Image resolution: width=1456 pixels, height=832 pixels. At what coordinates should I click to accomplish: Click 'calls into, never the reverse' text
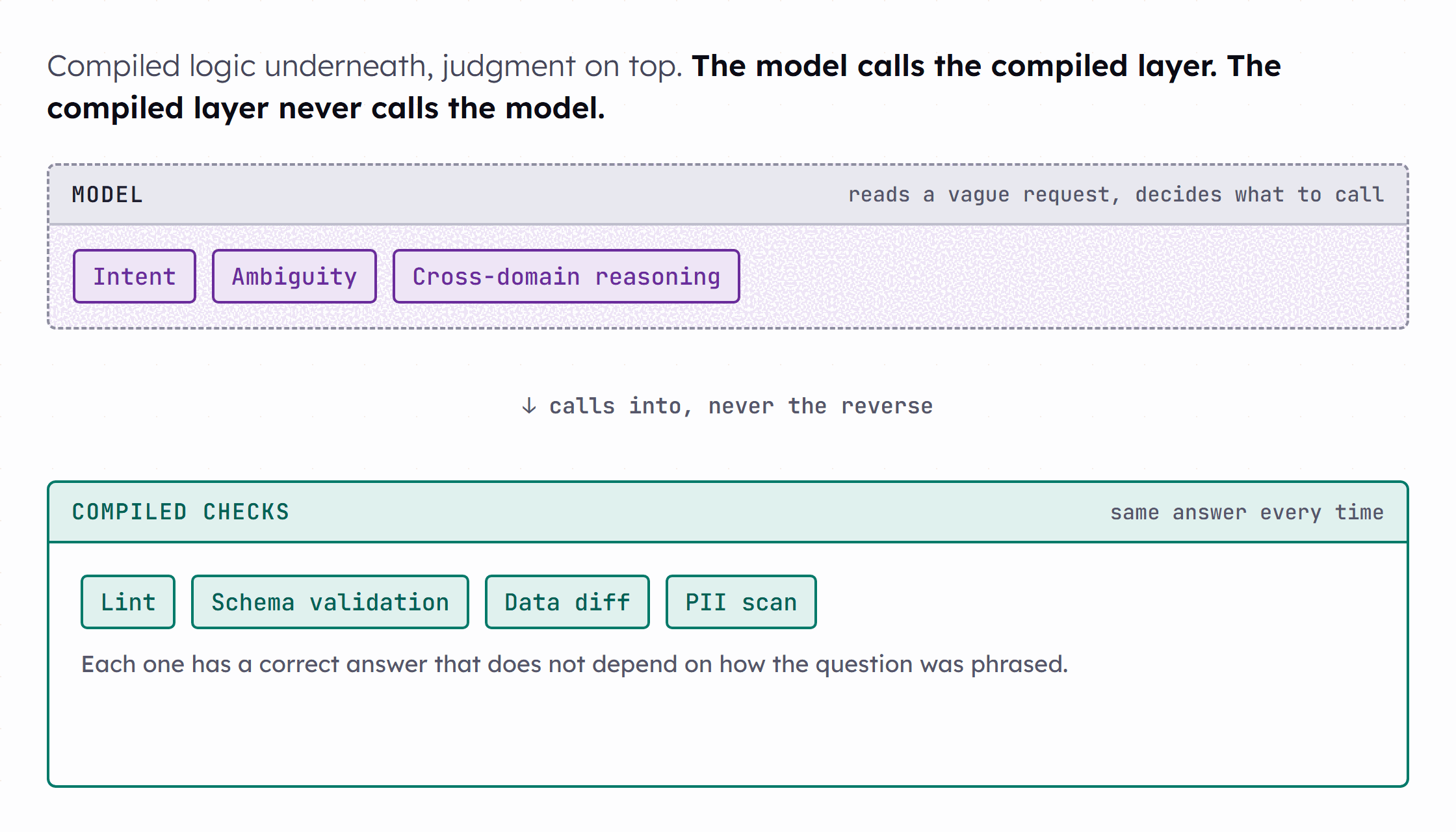741,406
